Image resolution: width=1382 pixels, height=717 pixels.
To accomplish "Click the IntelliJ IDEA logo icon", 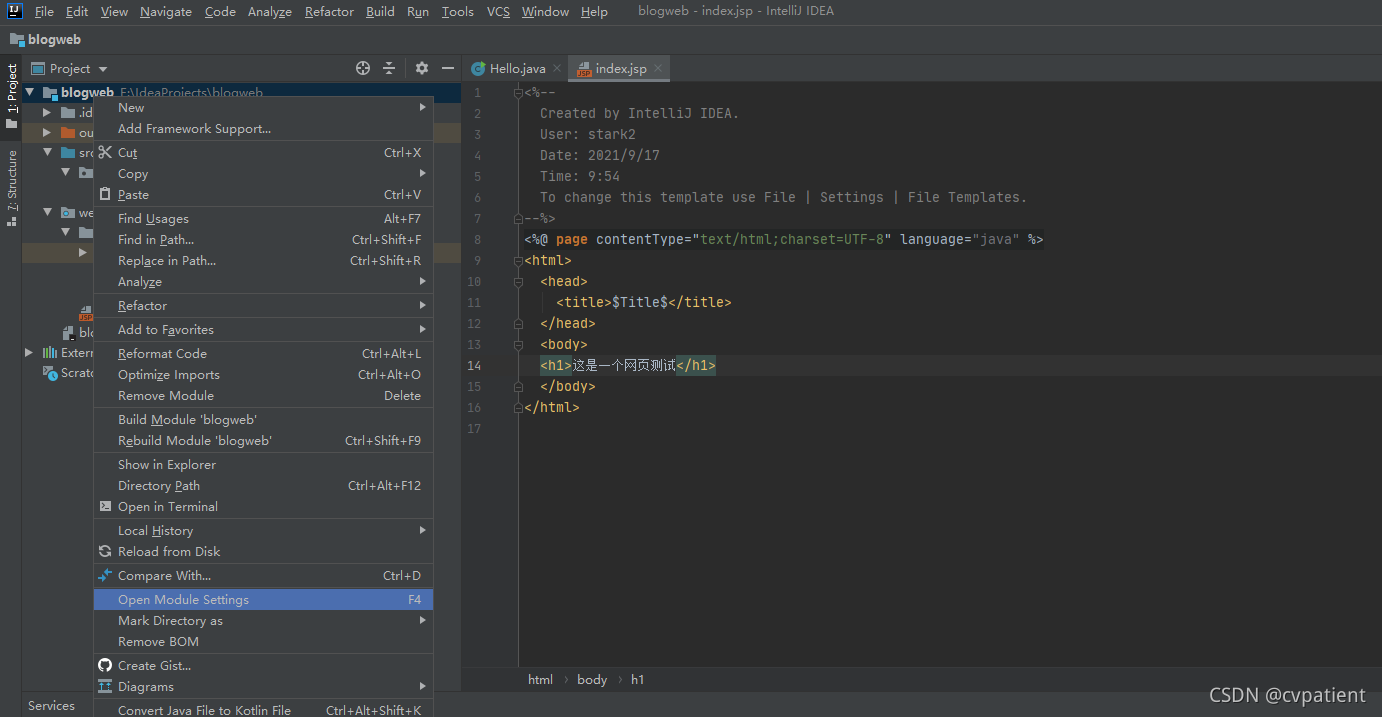I will (x=15, y=11).
